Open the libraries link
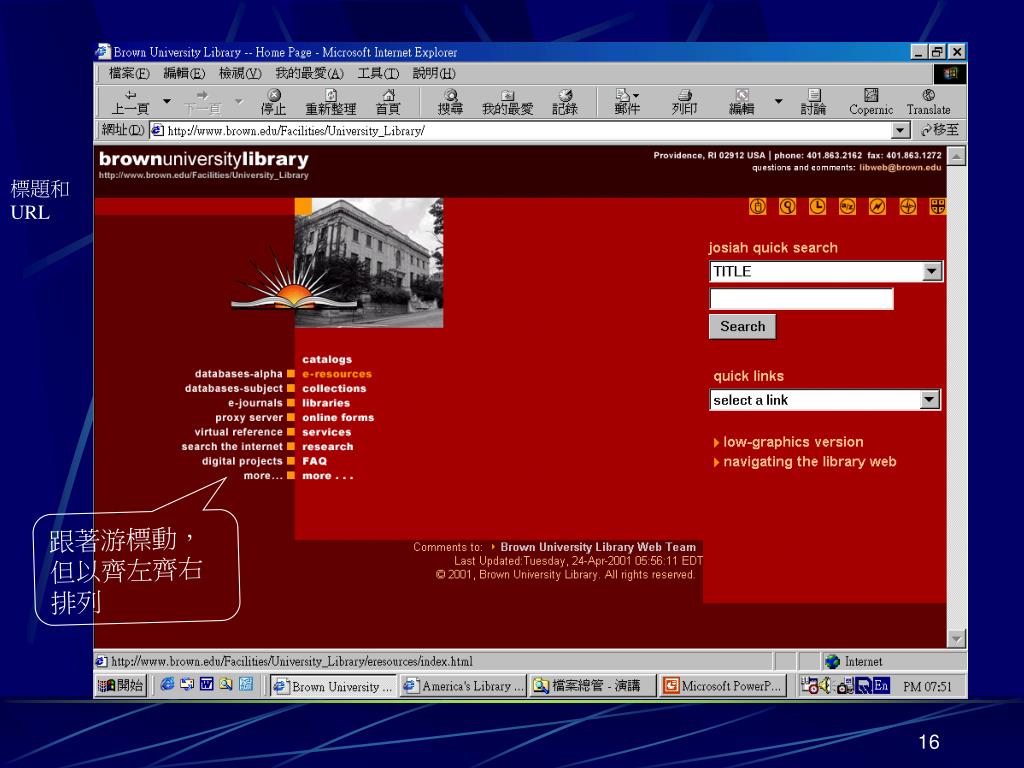1024x768 pixels. tap(326, 403)
